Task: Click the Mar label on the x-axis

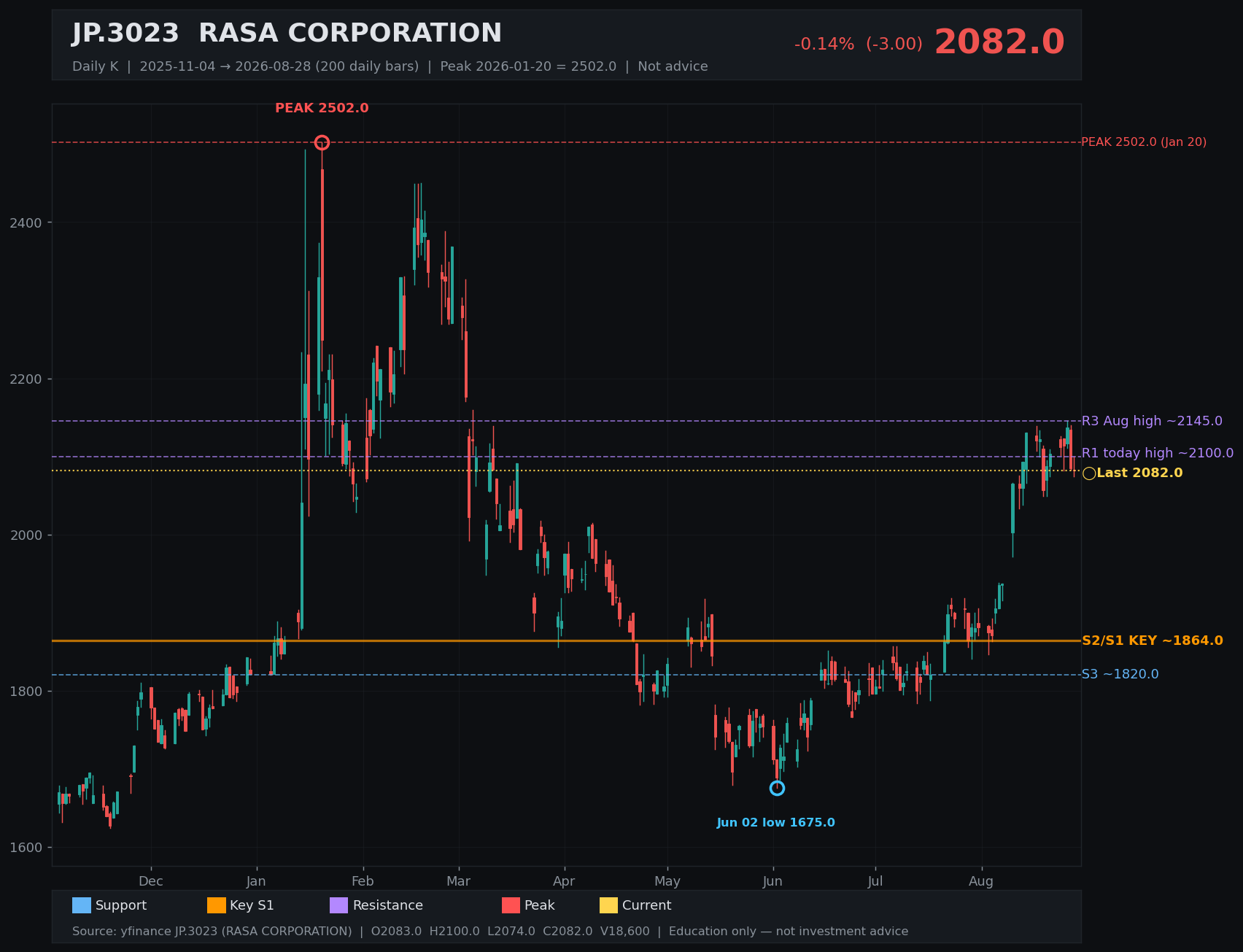Action: [x=459, y=881]
